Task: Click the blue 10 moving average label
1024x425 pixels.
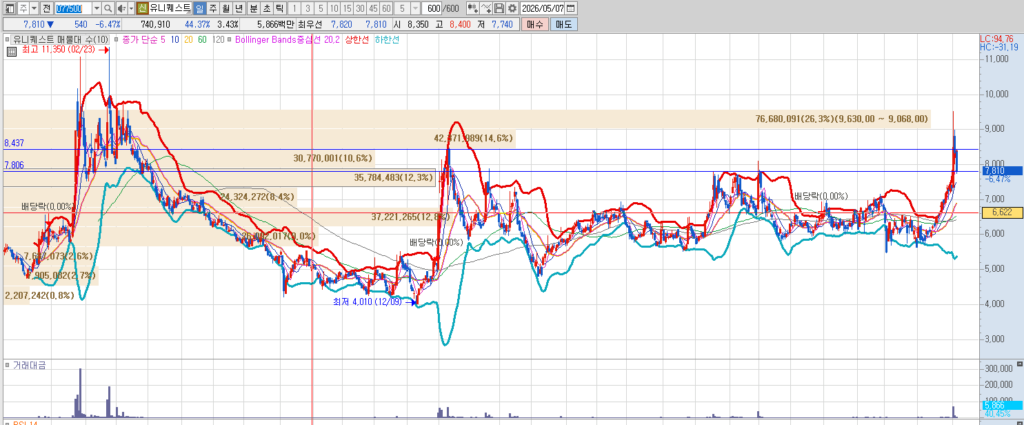Action: tap(174, 39)
